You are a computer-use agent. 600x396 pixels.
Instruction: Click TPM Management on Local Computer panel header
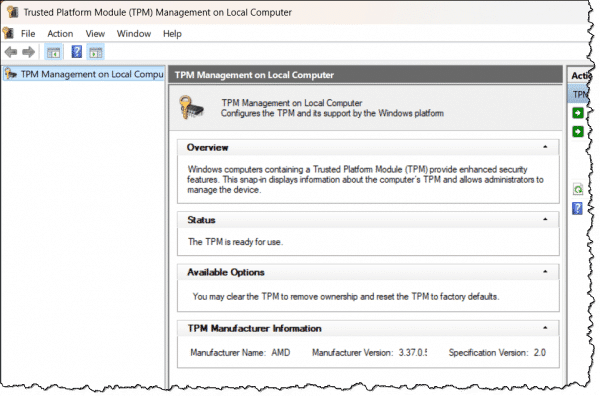(x=365, y=75)
